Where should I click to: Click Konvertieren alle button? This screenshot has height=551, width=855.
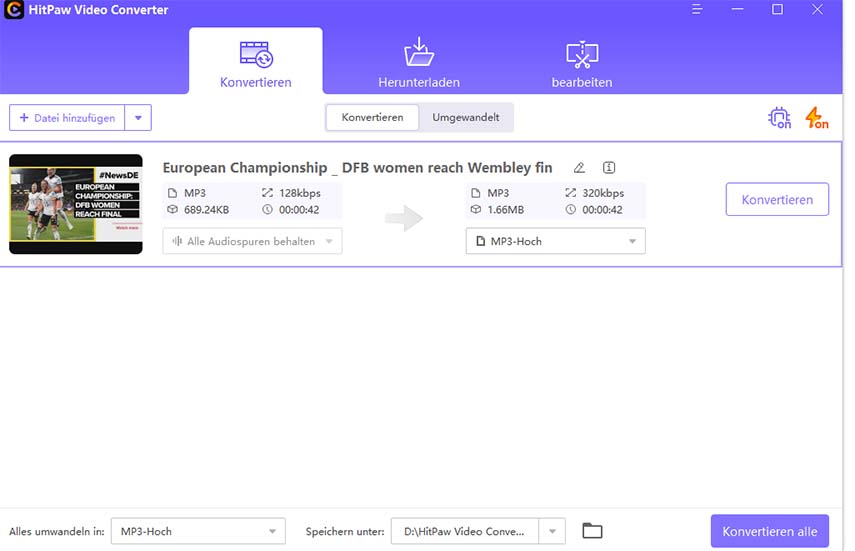coord(769,531)
